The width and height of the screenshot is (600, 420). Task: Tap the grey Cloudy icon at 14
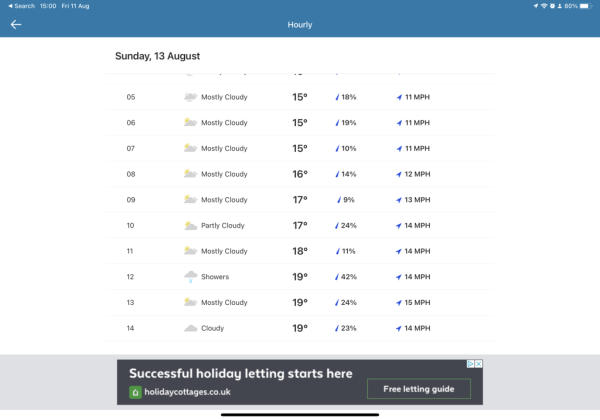(190, 328)
